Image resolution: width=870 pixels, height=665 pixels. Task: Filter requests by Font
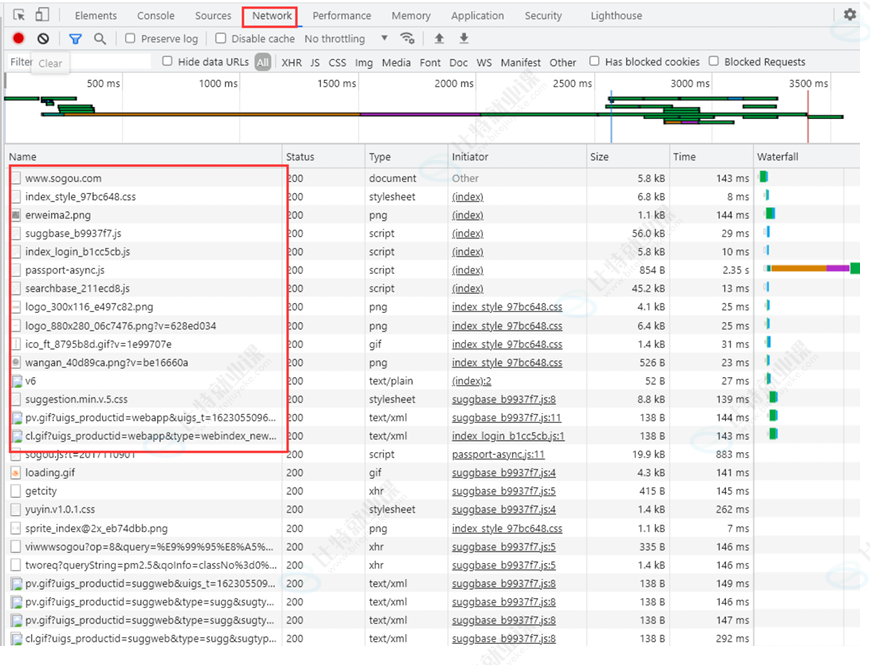(x=430, y=63)
